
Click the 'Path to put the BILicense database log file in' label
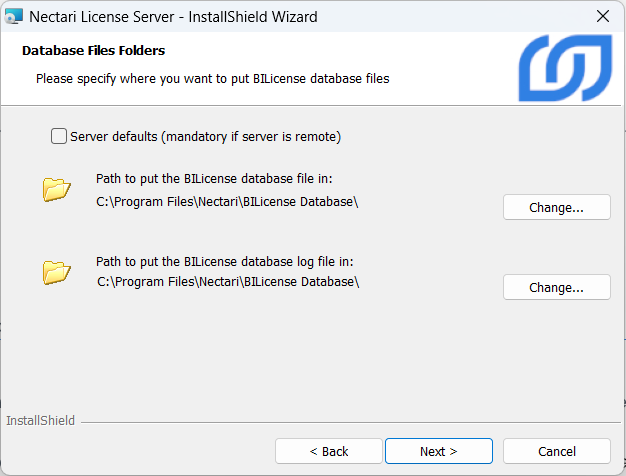[224, 261]
